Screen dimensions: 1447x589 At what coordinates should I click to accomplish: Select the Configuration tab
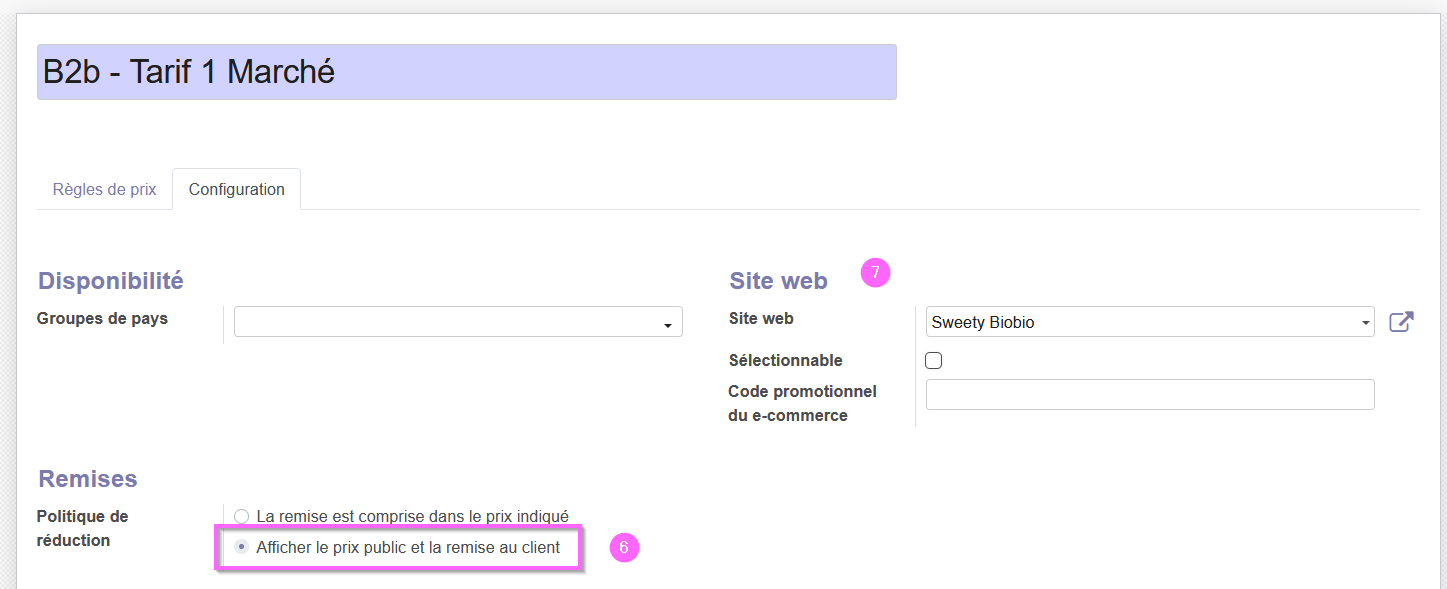(x=237, y=189)
